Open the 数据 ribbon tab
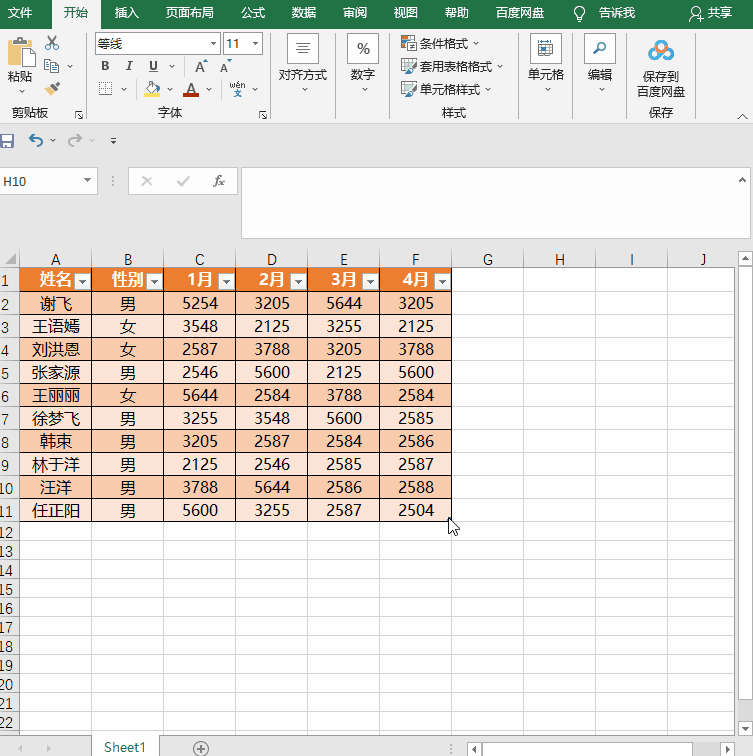 pyautogui.click(x=304, y=13)
